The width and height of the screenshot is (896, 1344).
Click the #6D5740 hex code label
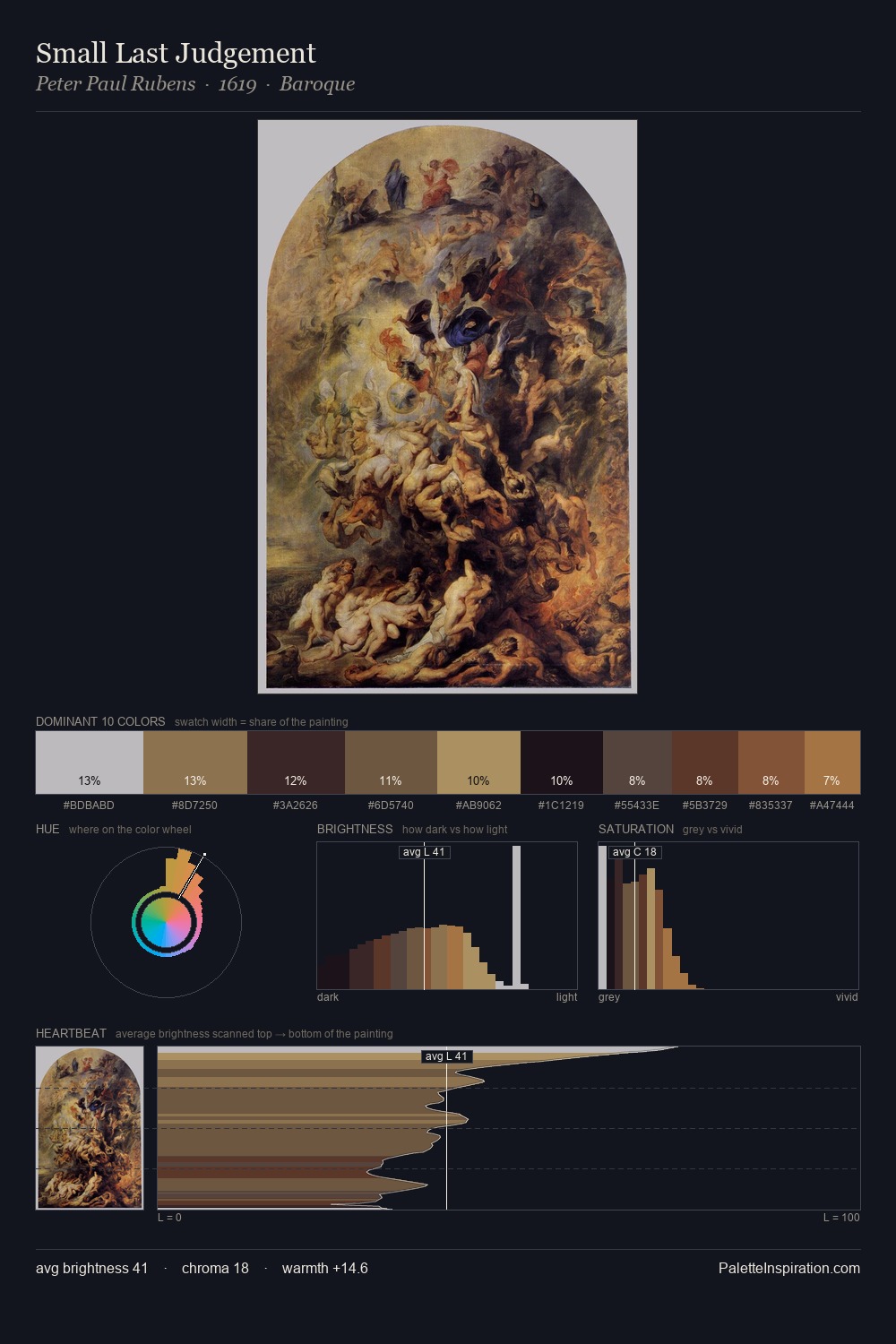391,805
